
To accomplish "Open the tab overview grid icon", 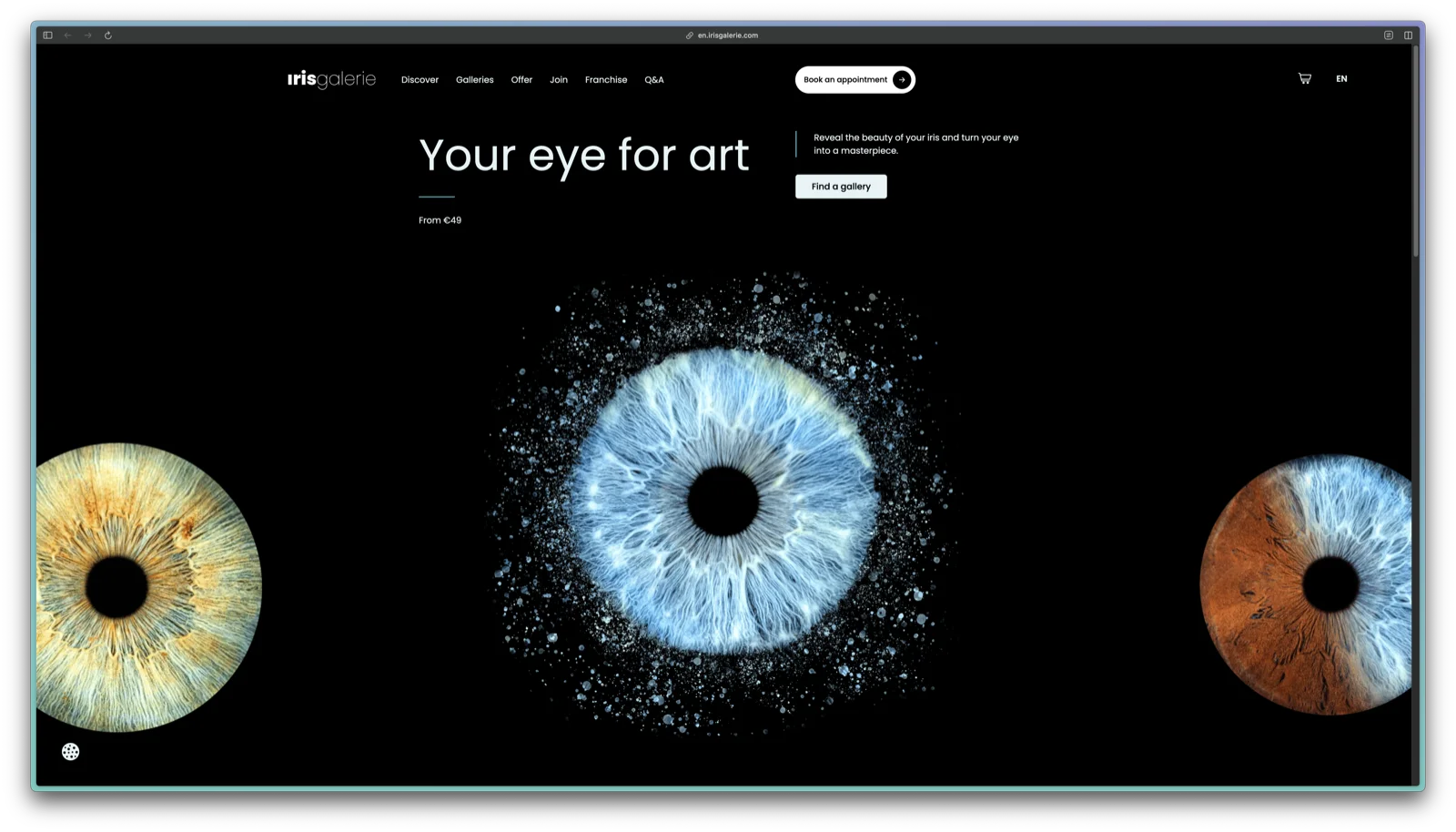I will click(x=1388, y=35).
